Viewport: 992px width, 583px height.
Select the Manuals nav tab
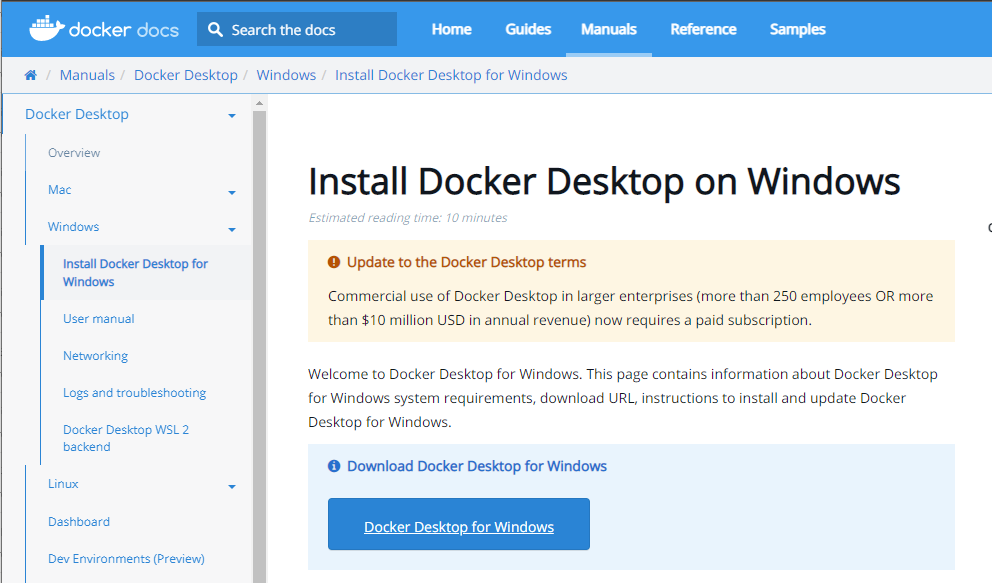coord(609,29)
